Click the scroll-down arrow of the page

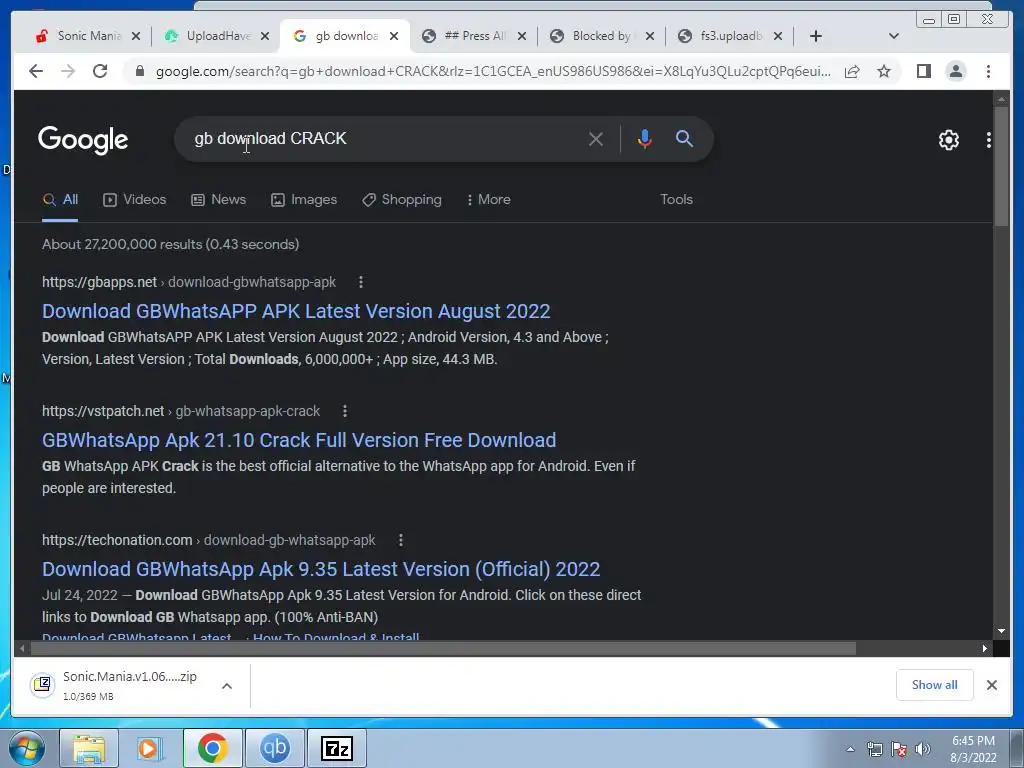[1001, 631]
